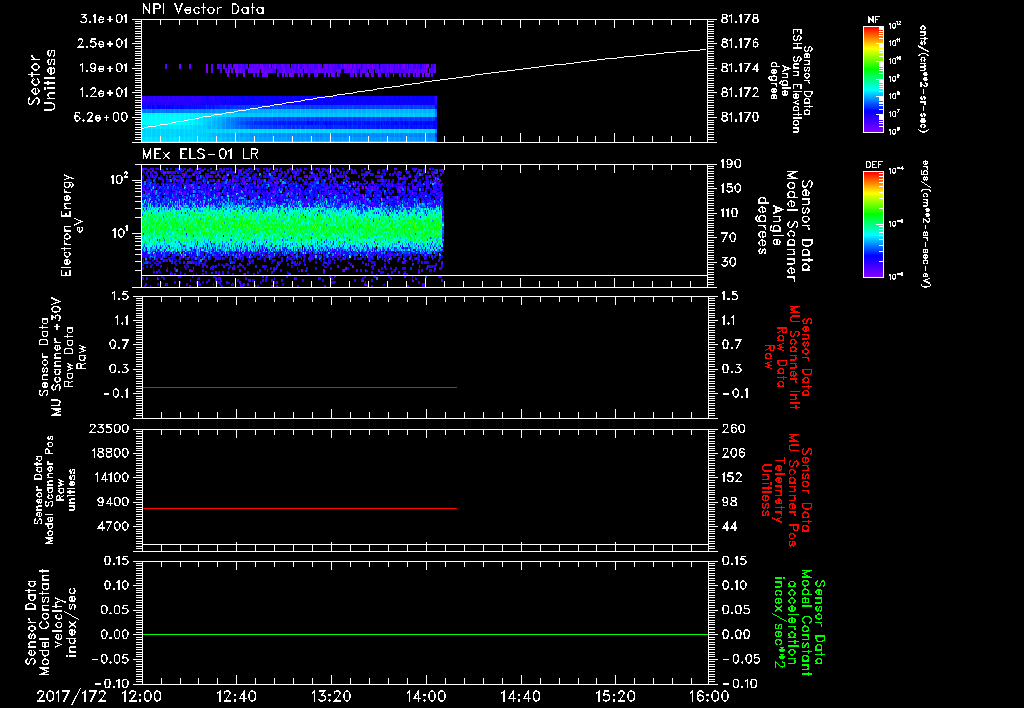Image resolution: width=1024 pixels, height=708 pixels.
Task: Click the red "MU Scanner Init Raw Data" label
Action: (x=788, y=357)
